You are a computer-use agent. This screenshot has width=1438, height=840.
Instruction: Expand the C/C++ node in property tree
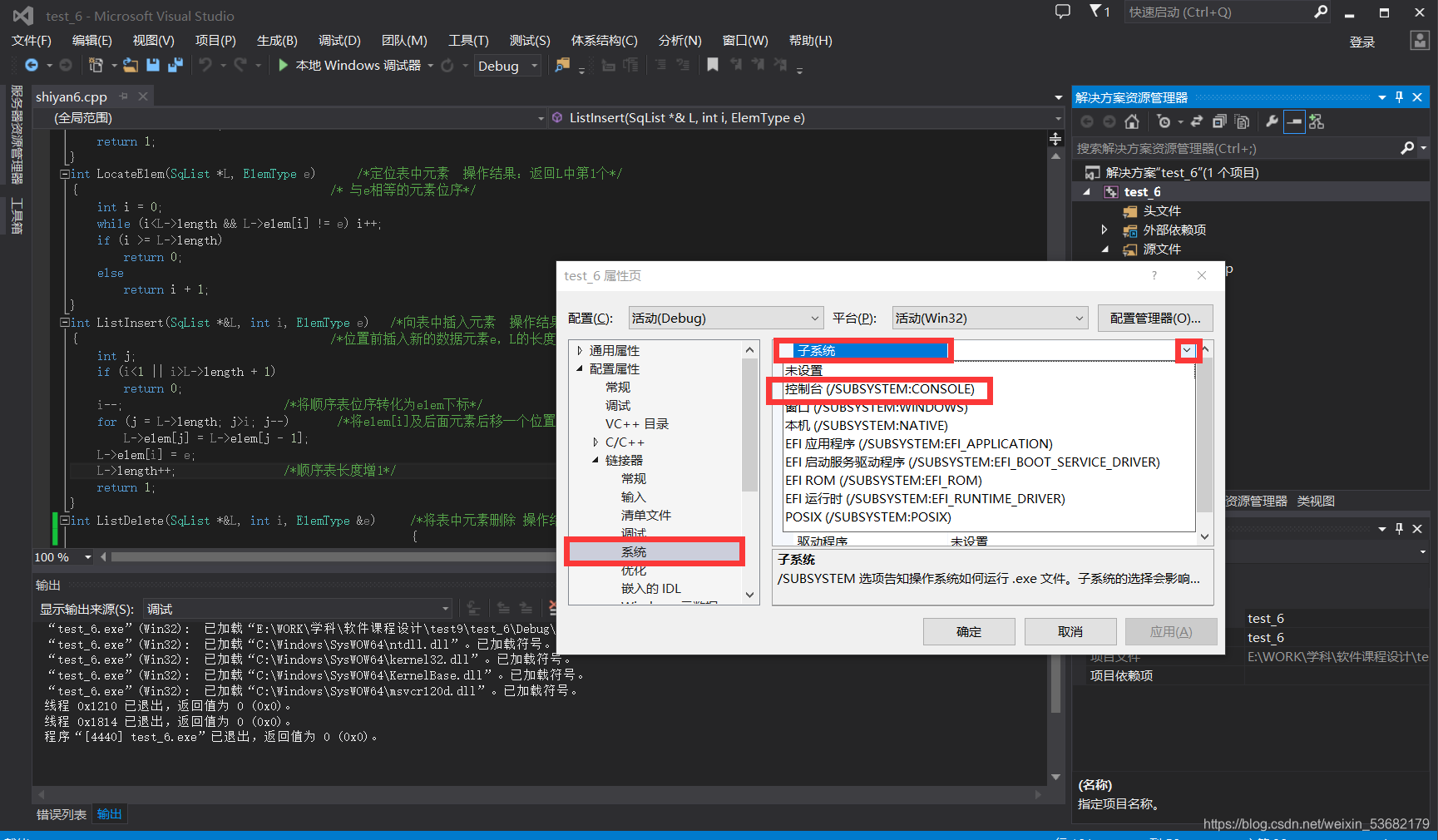[x=595, y=442]
